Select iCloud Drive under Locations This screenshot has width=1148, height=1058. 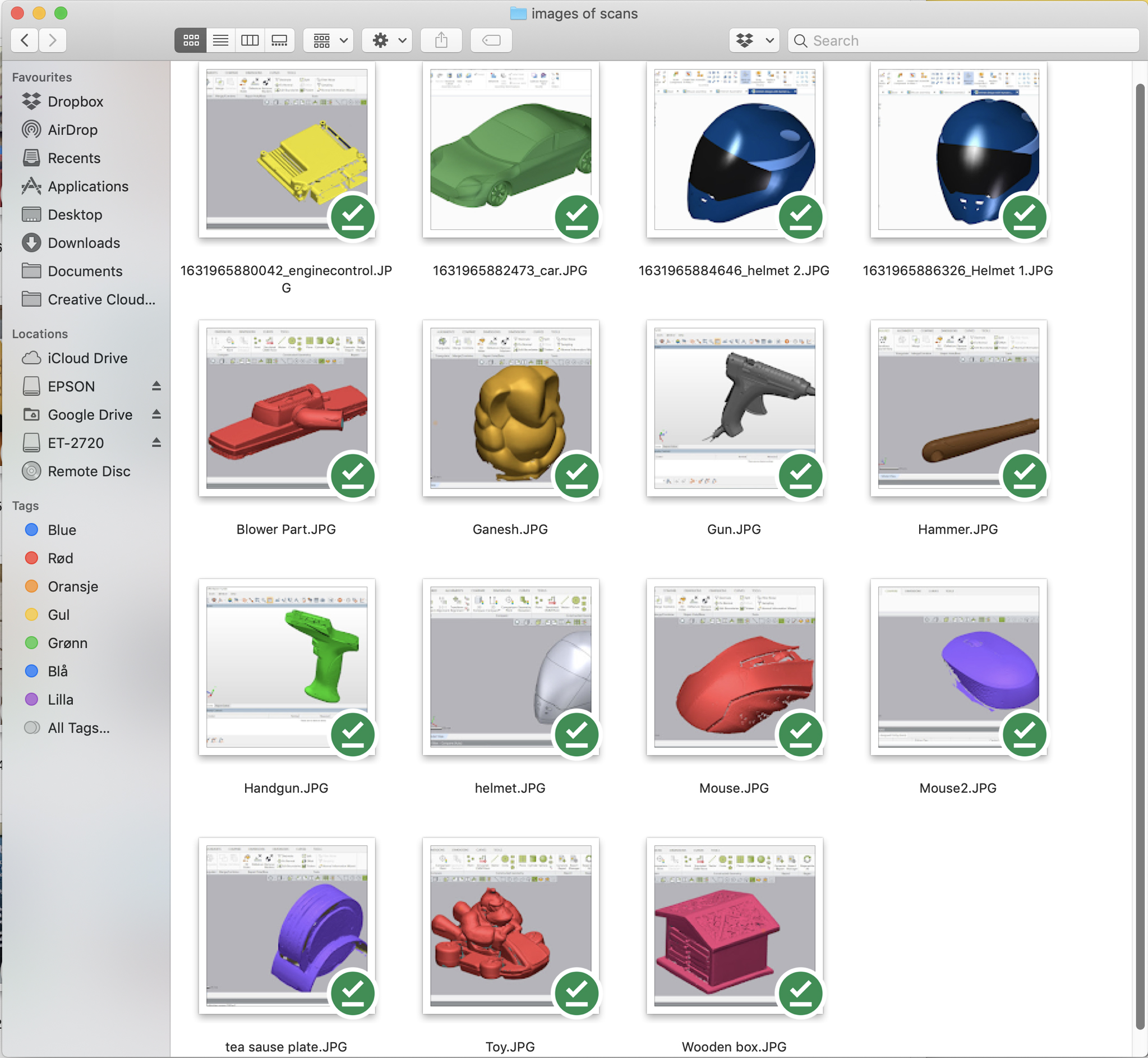tap(87, 358)
